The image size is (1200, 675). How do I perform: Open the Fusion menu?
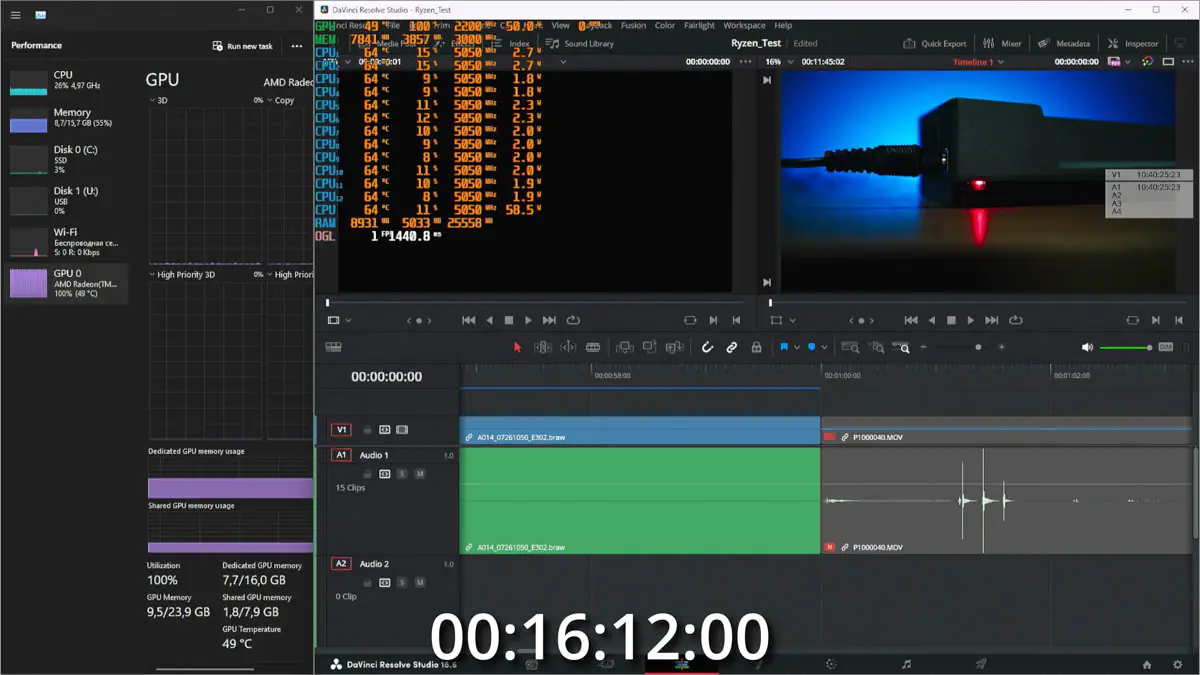[633, 25]
